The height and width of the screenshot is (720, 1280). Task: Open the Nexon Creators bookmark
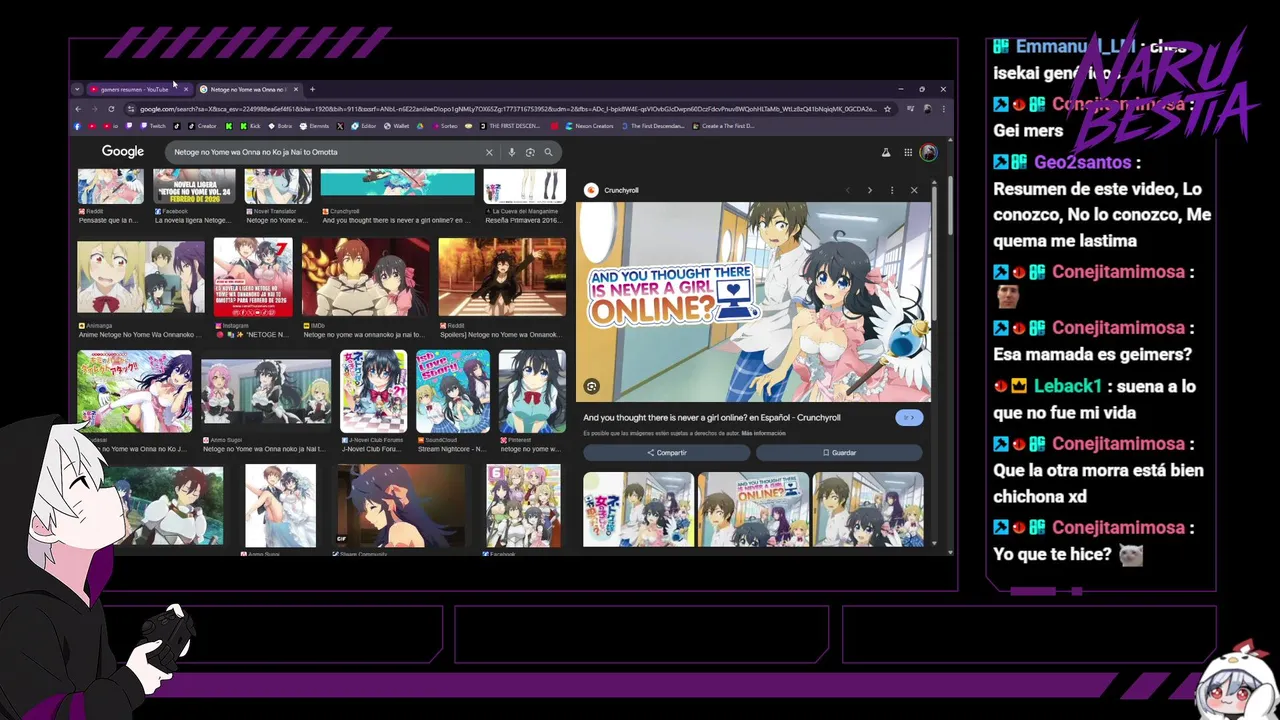pos(589,126)
